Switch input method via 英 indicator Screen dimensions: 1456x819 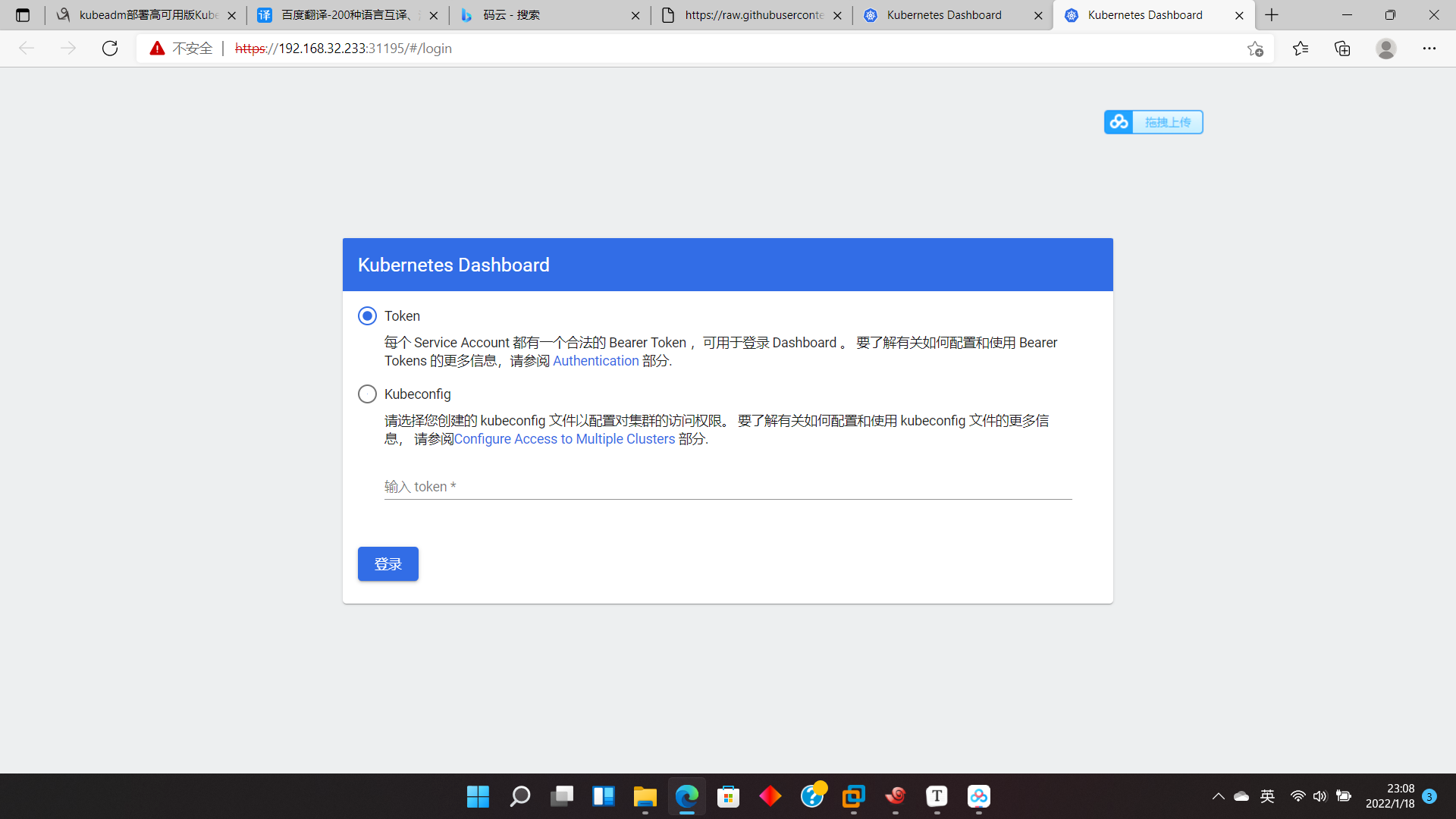click(1267, 796)
